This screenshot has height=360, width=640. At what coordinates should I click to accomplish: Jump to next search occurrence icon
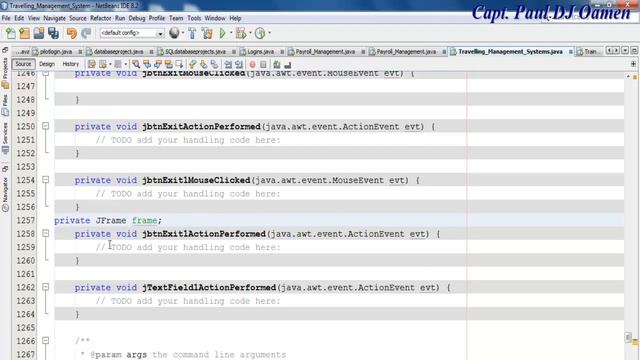coord(158,64)
